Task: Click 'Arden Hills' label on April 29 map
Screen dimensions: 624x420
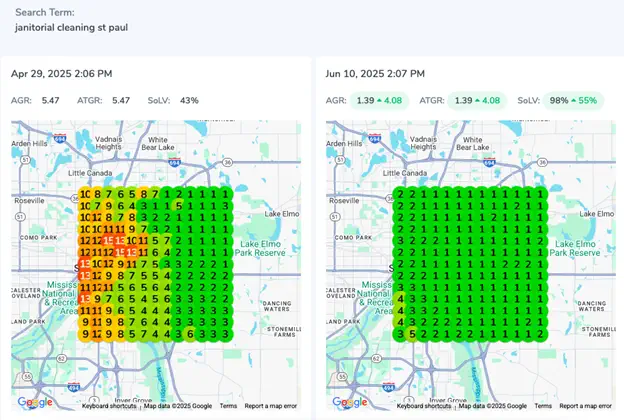Action: [x=29, y=144]
